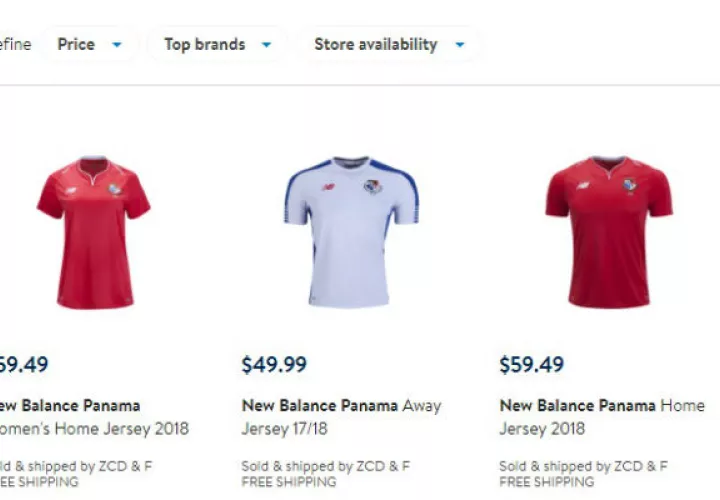Click the women's jersey price on the left
720x500 pixels.
coord(24,365)
